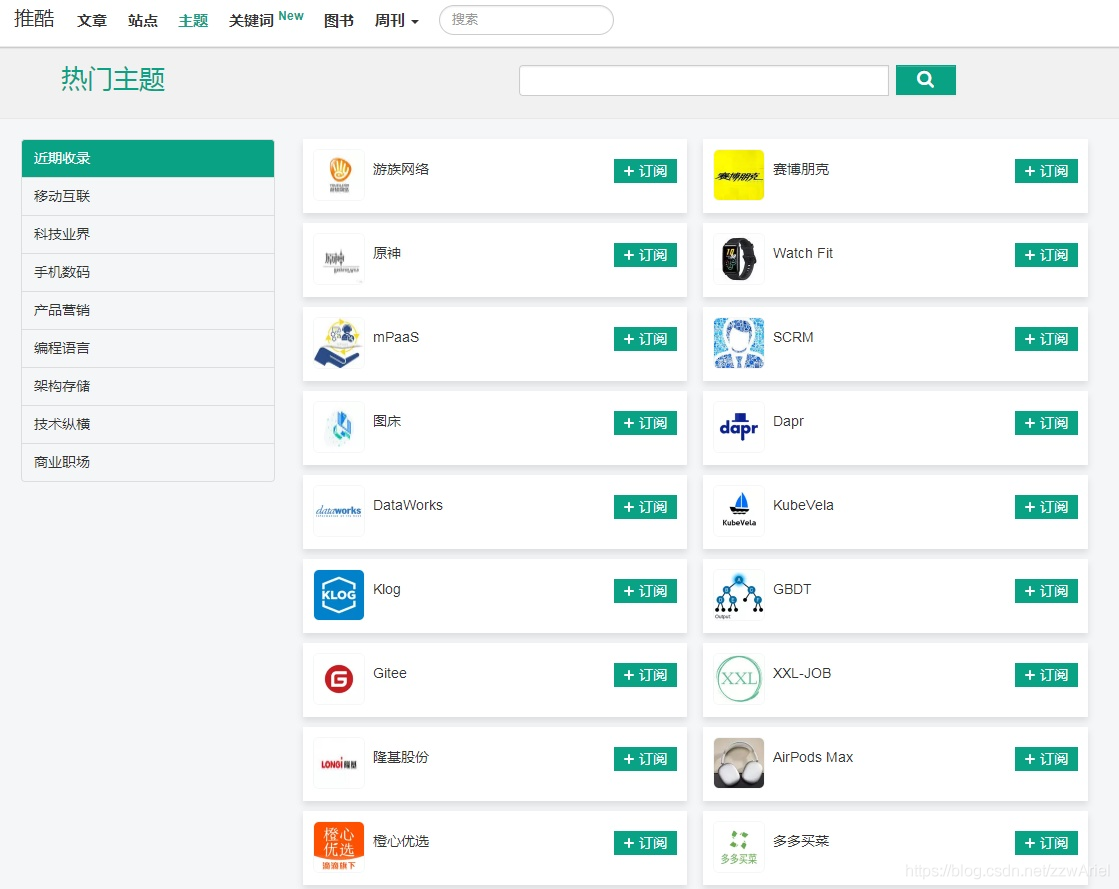Click 订阅 for KubeVela
Screen dimensions: 1119x889
(x=1046, y=507)
